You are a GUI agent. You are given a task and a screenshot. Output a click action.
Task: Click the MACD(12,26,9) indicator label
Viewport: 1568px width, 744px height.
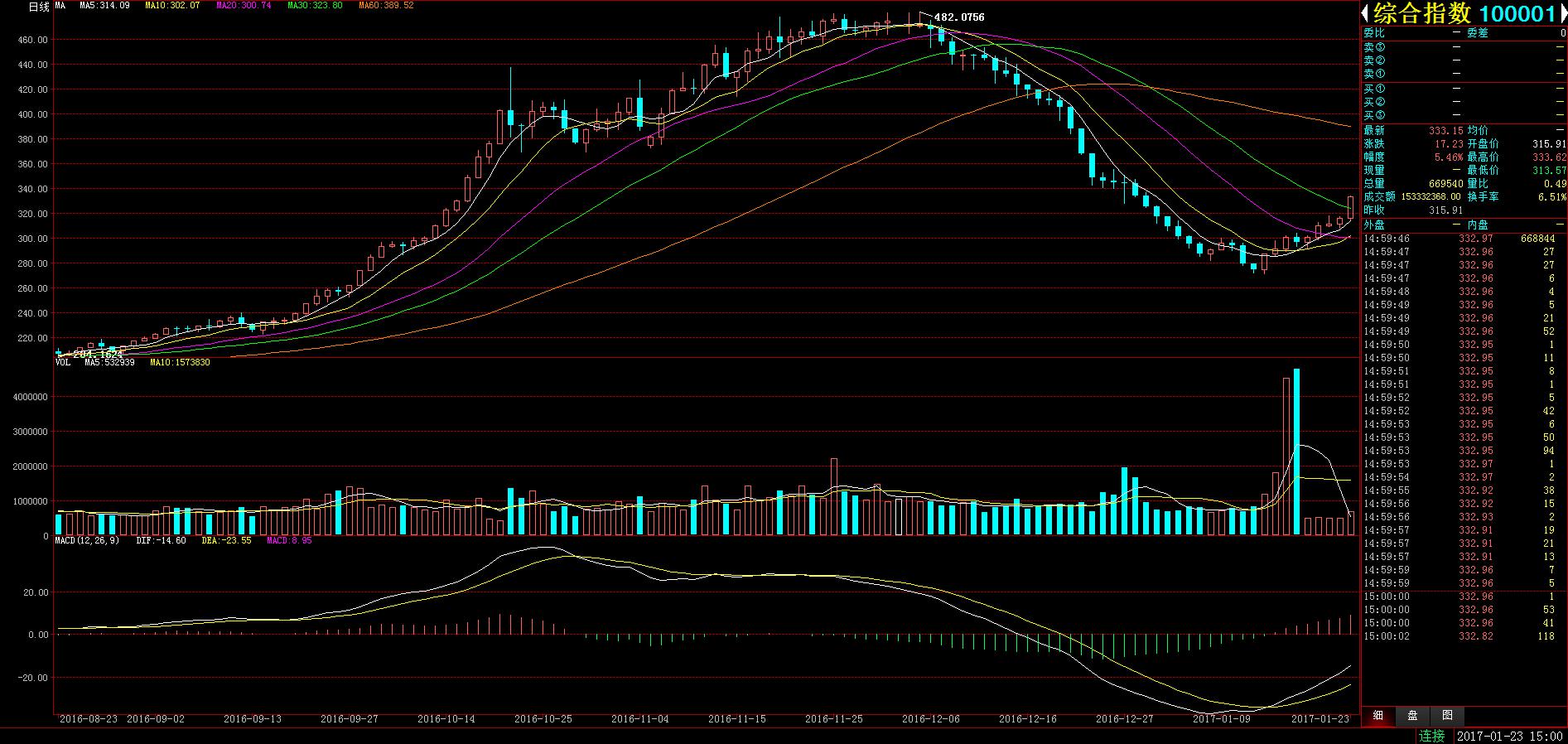[87, 540]
